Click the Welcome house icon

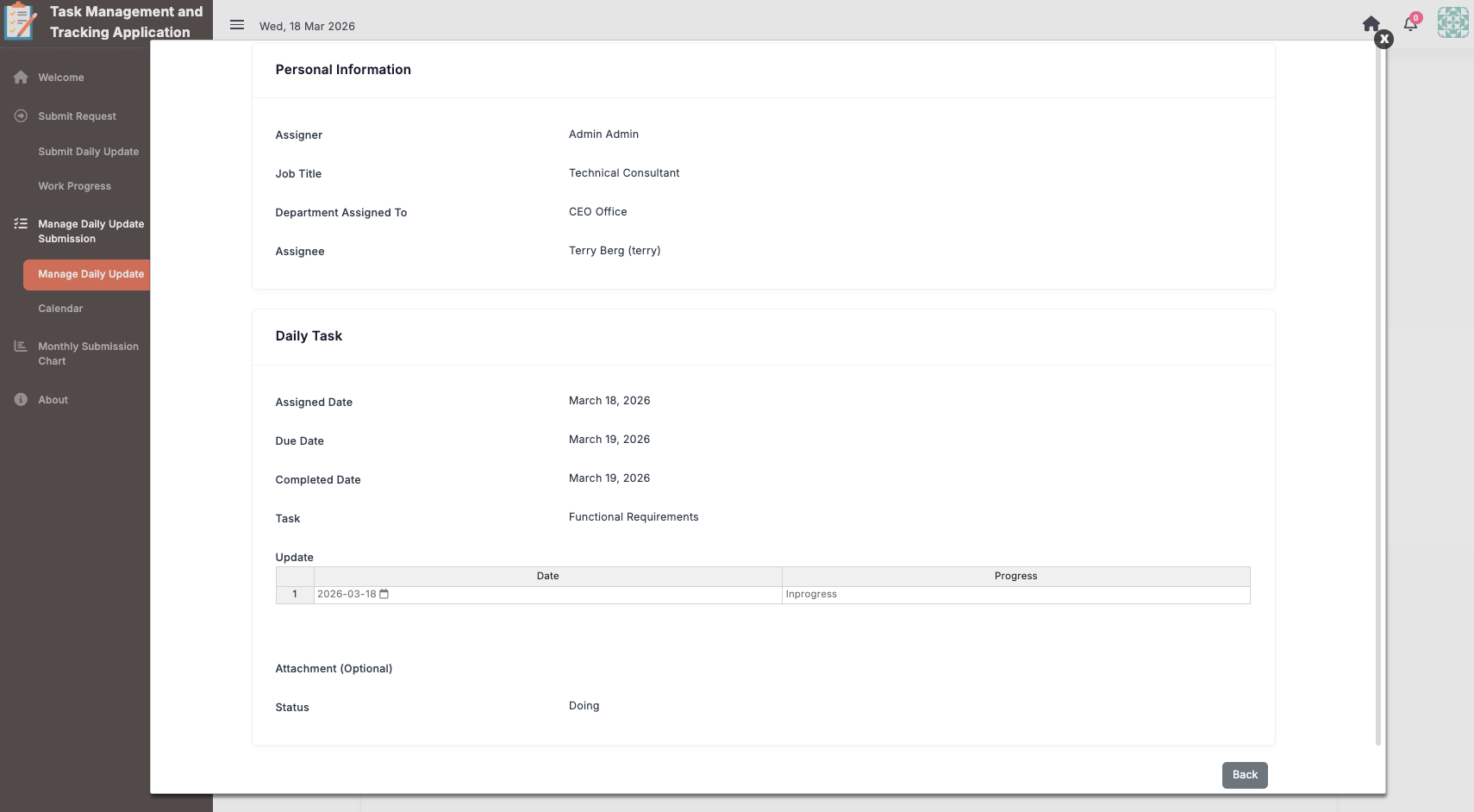[21, 78]
